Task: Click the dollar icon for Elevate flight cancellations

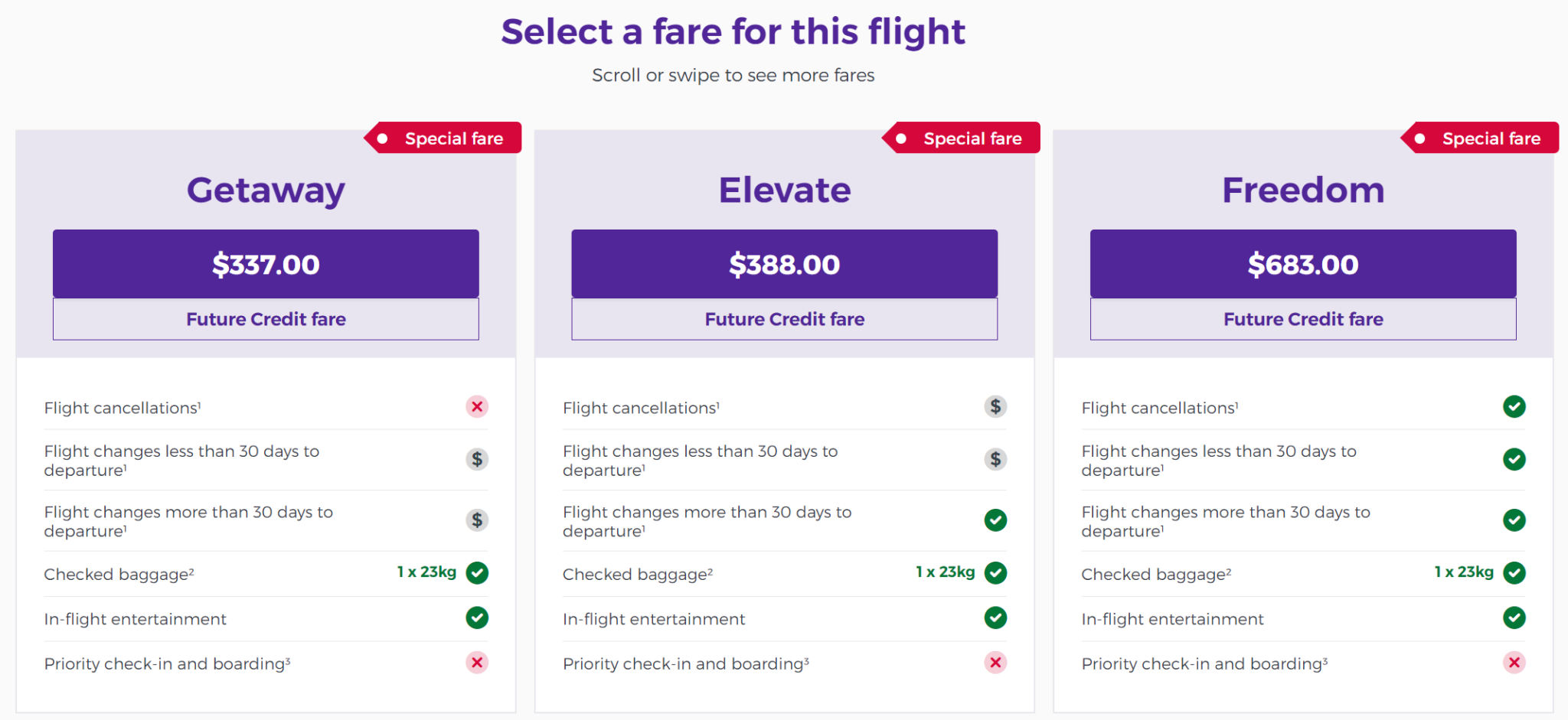Action: click(995, 407)
